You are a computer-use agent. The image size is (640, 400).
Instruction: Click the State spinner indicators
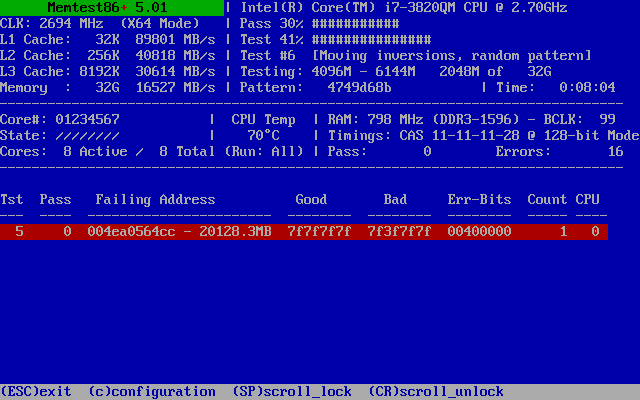coord(87,135)
